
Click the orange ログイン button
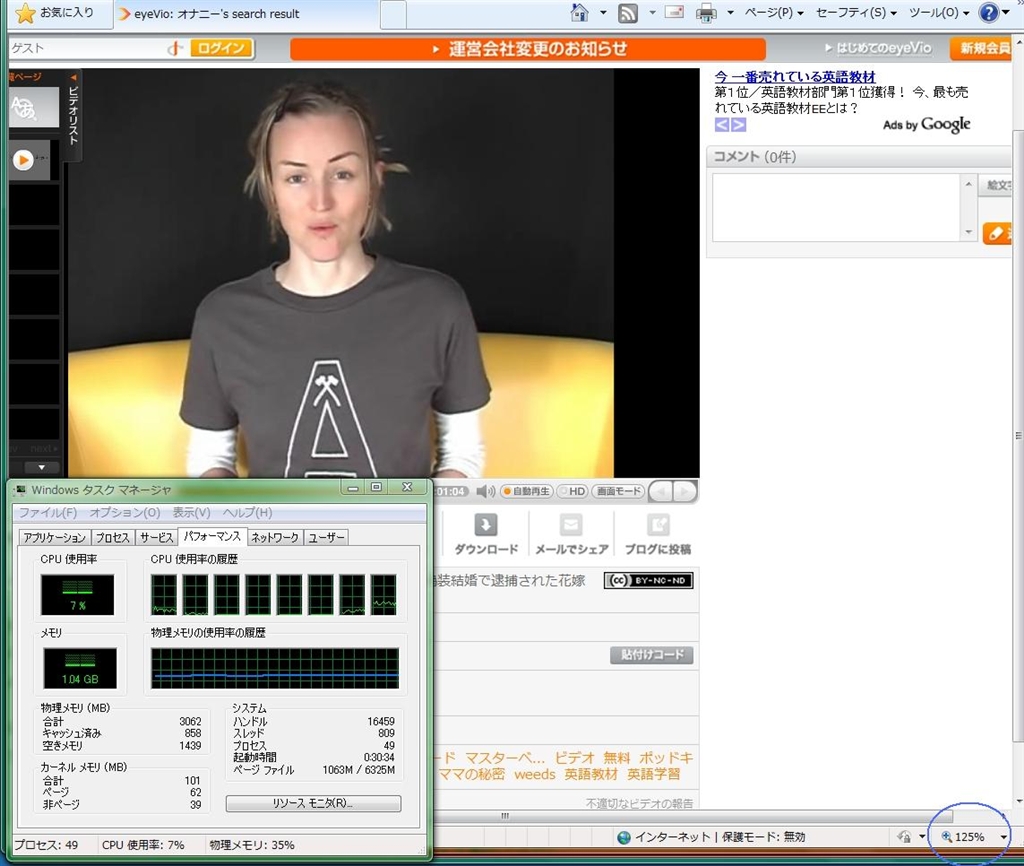click(222, 48)
